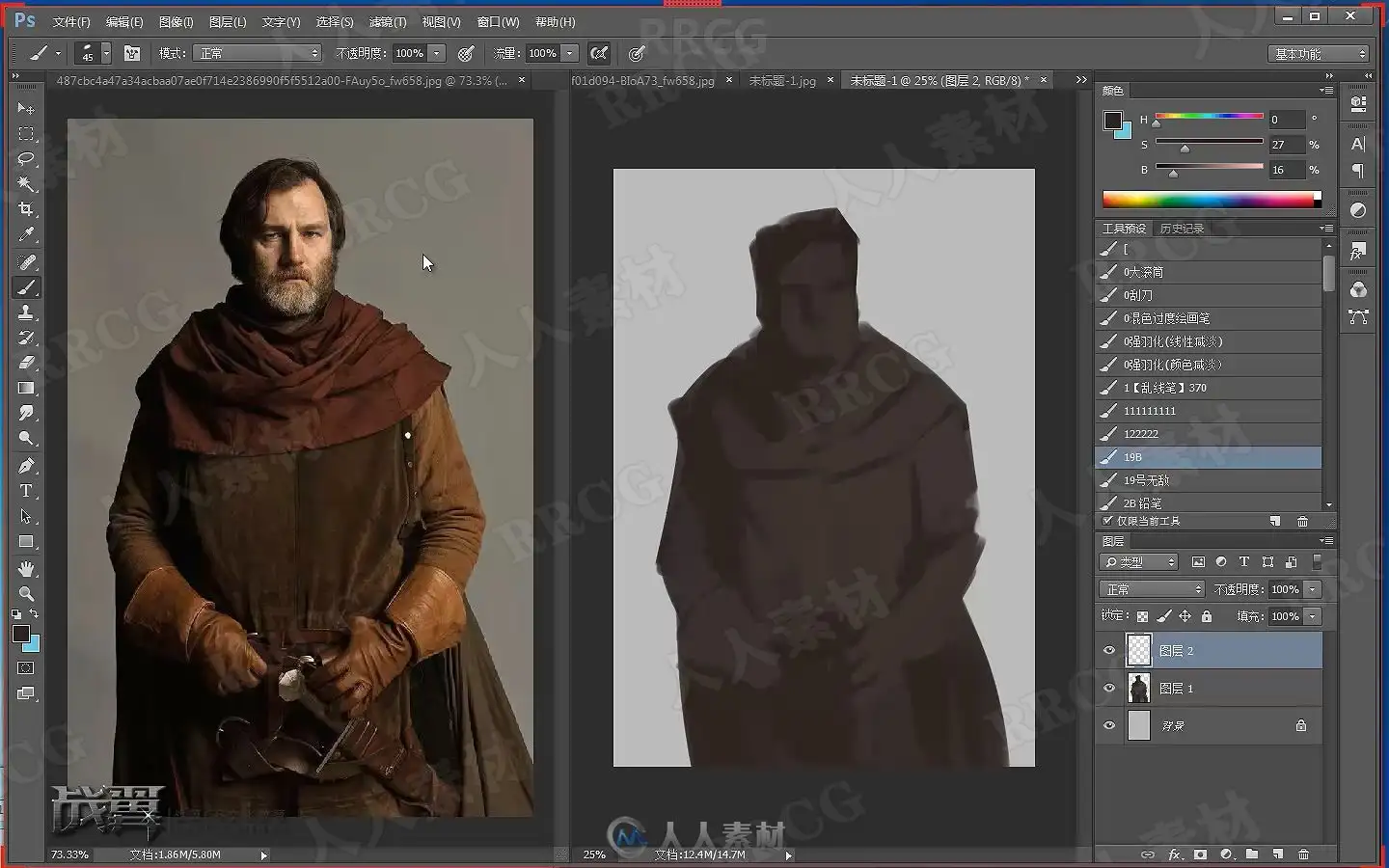Open the brush blend mode 正常 dropdown
This screenshot has height=868, width=1389.
point(257,53)
